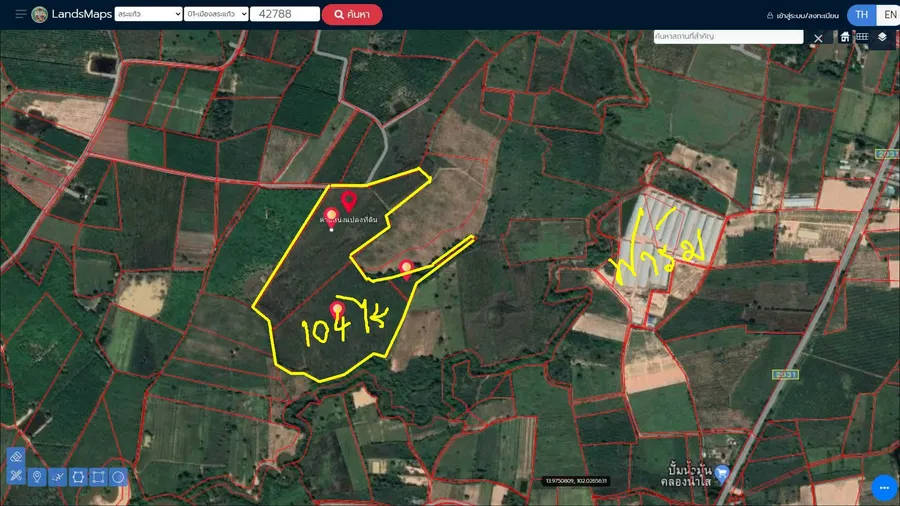900x506 pixels.
Task: Click the parcel number field showing 42788
Action: [x=284, y=15]
